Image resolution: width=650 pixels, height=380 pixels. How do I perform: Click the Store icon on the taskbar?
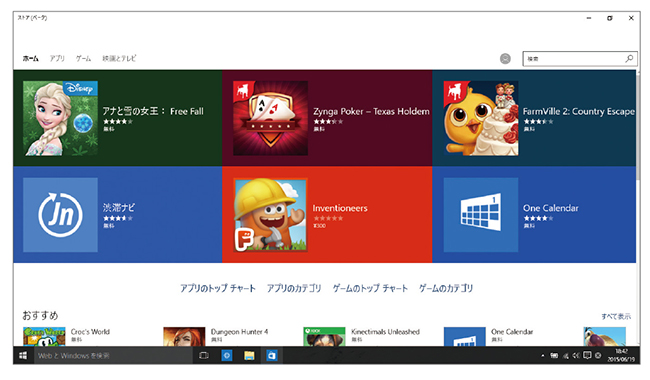[272, 356]
